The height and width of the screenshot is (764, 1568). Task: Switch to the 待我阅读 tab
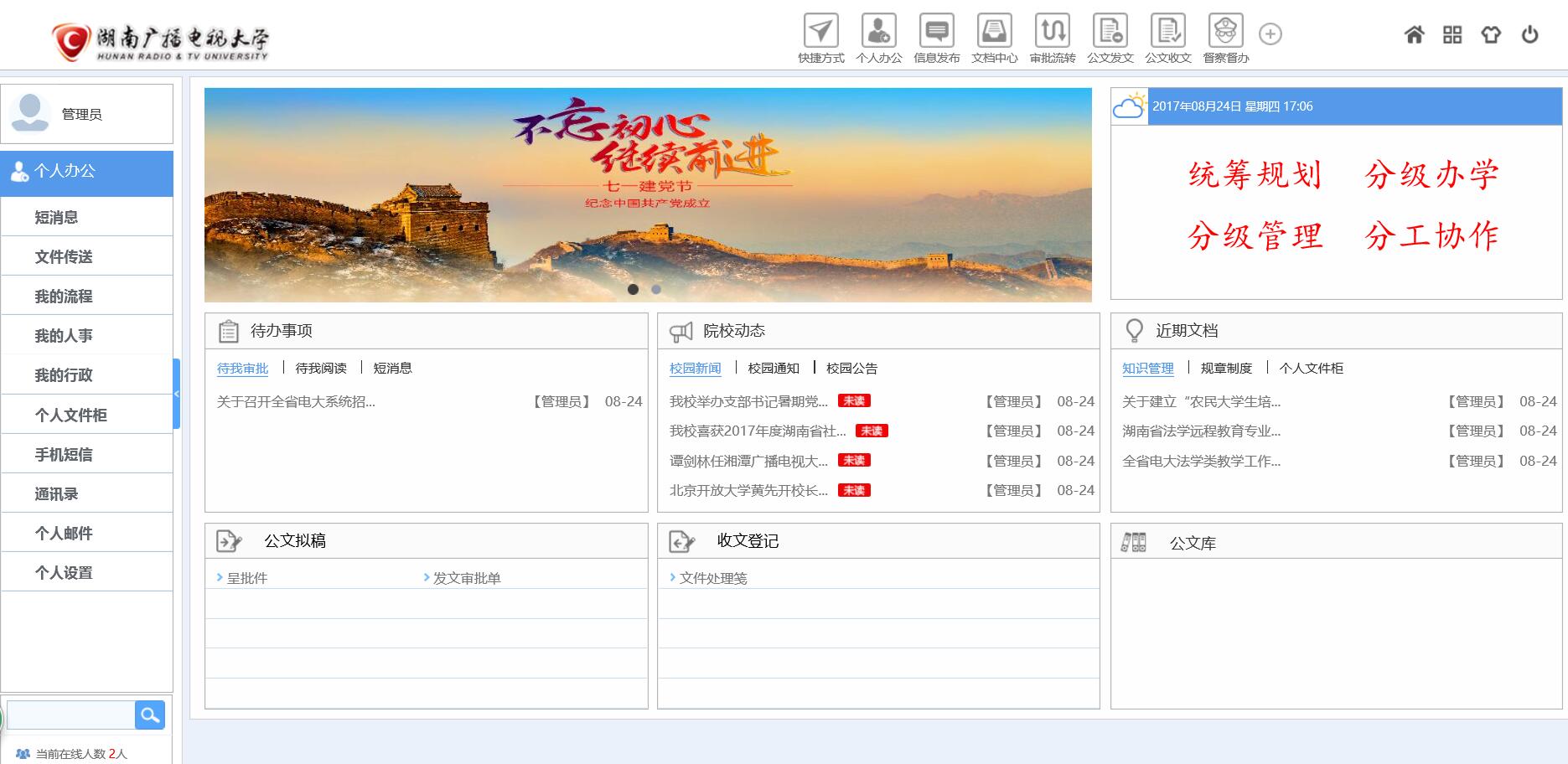pyautogui.click(x=321, y=368)
